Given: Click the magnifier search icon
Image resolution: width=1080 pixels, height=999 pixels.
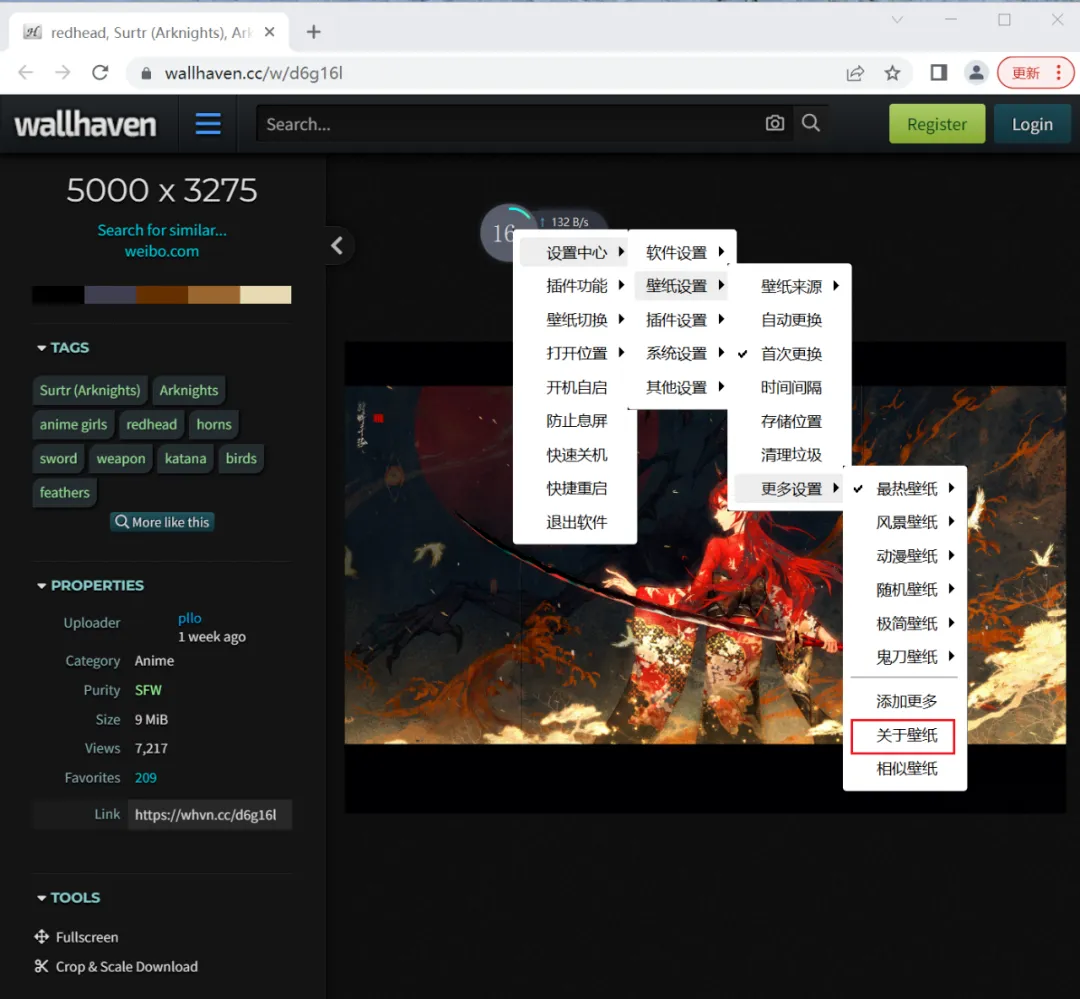Looking at the screenshot, I should pyautogui.click(x=811, y=123).
